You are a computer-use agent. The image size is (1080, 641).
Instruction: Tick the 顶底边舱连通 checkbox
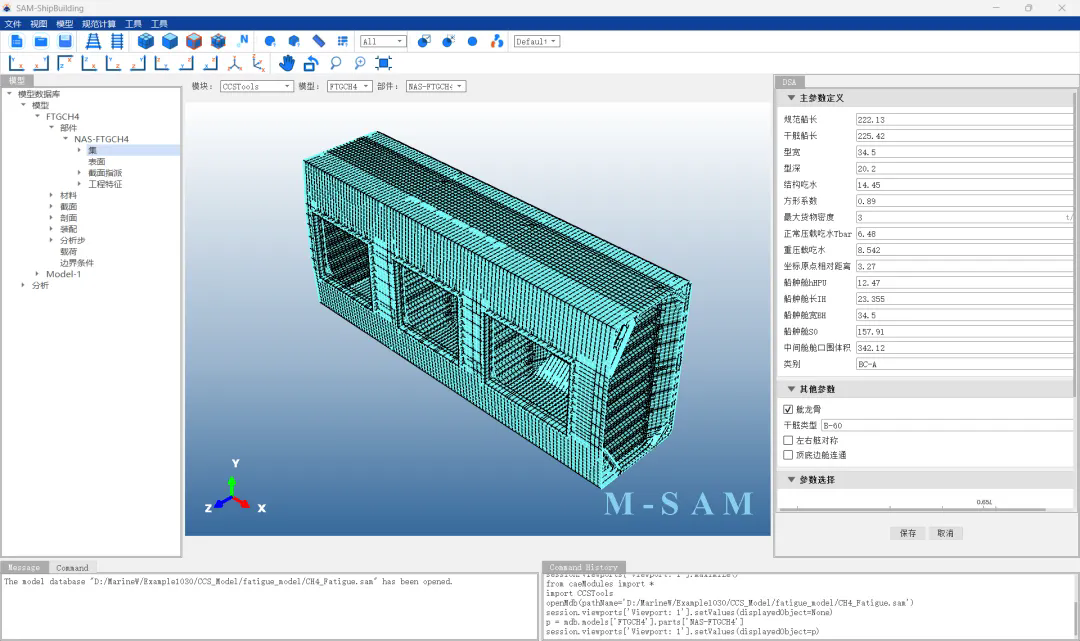click(788, 455)
